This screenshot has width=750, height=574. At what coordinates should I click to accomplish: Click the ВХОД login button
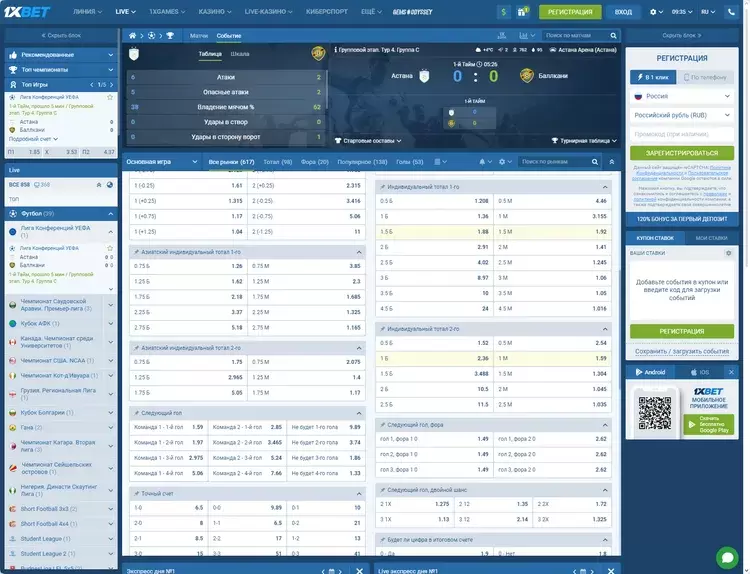click(623, 12)
